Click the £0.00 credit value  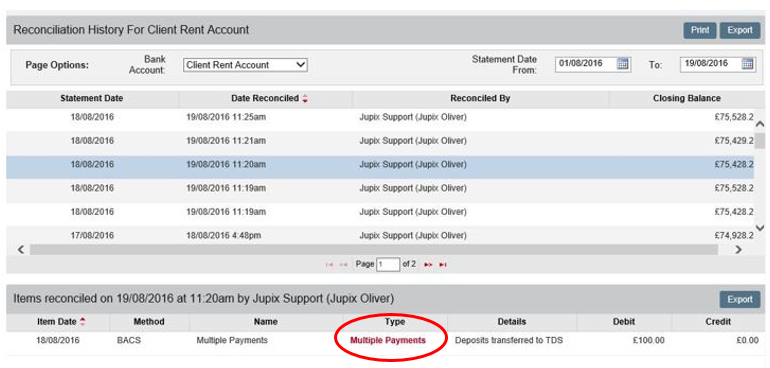tap(747, 340)
